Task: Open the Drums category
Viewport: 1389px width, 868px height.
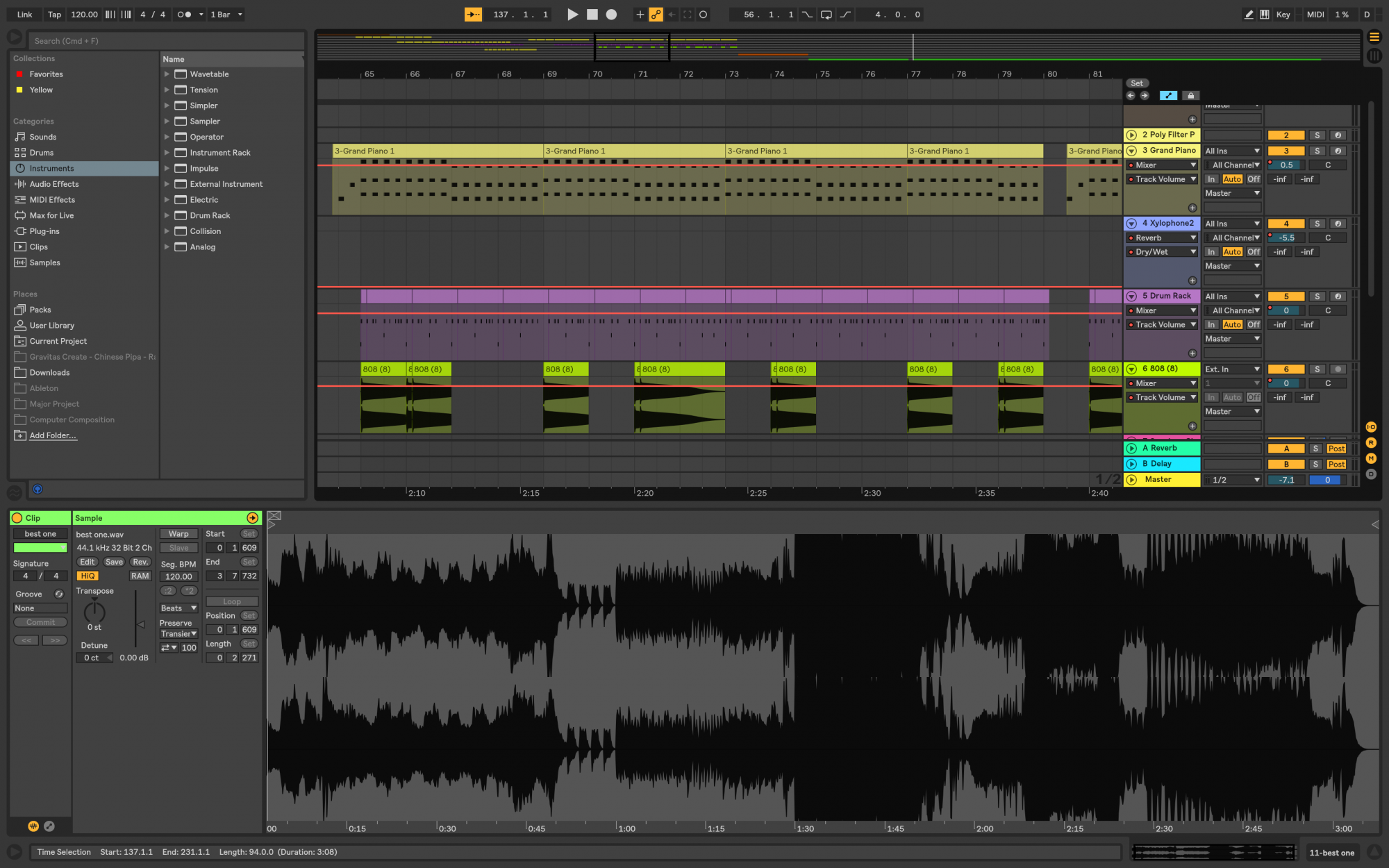Action: pos(42,153)
